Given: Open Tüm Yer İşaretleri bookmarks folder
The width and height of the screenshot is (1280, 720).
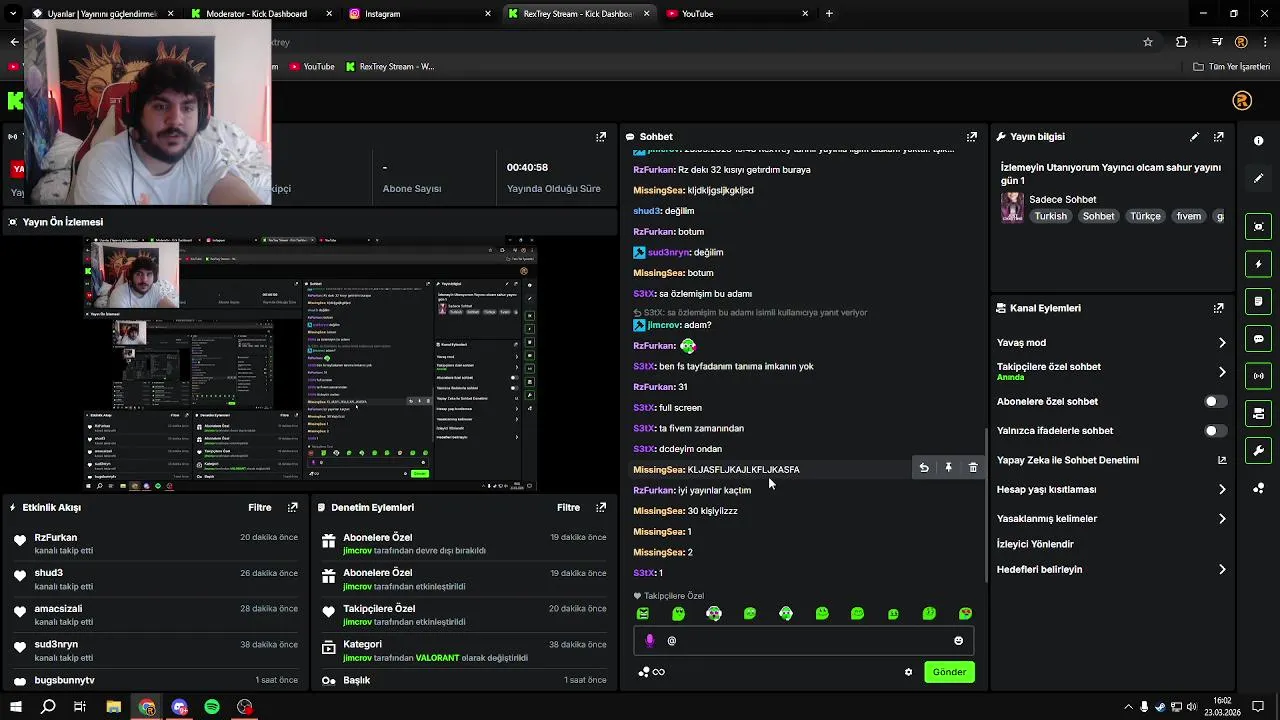Looking at the screenshot, I should point(1231,67).
